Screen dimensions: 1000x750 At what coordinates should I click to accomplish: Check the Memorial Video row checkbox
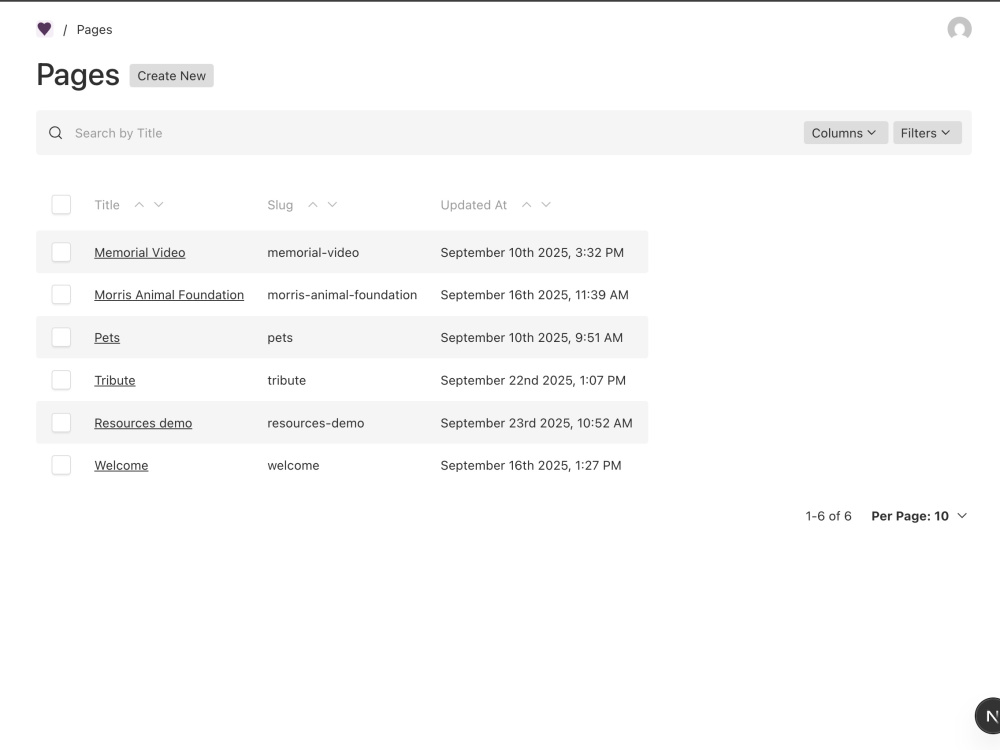pos(61,252)
